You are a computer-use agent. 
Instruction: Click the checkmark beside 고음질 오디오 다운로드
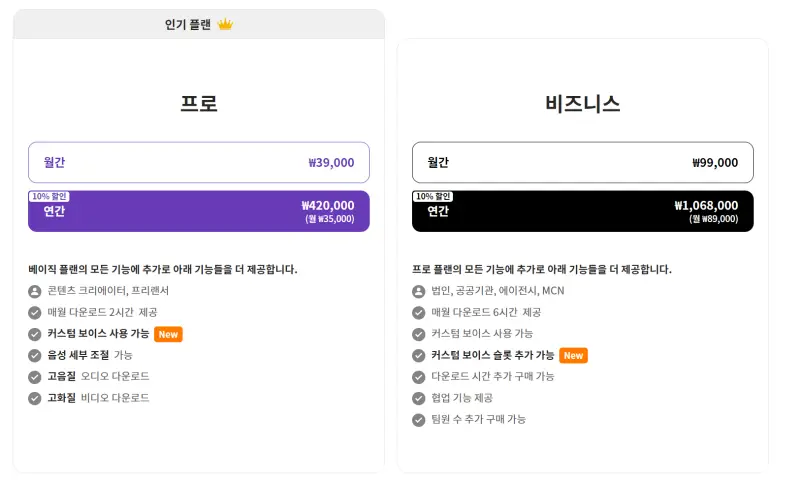pyautogui.click(x=35, y=377)
